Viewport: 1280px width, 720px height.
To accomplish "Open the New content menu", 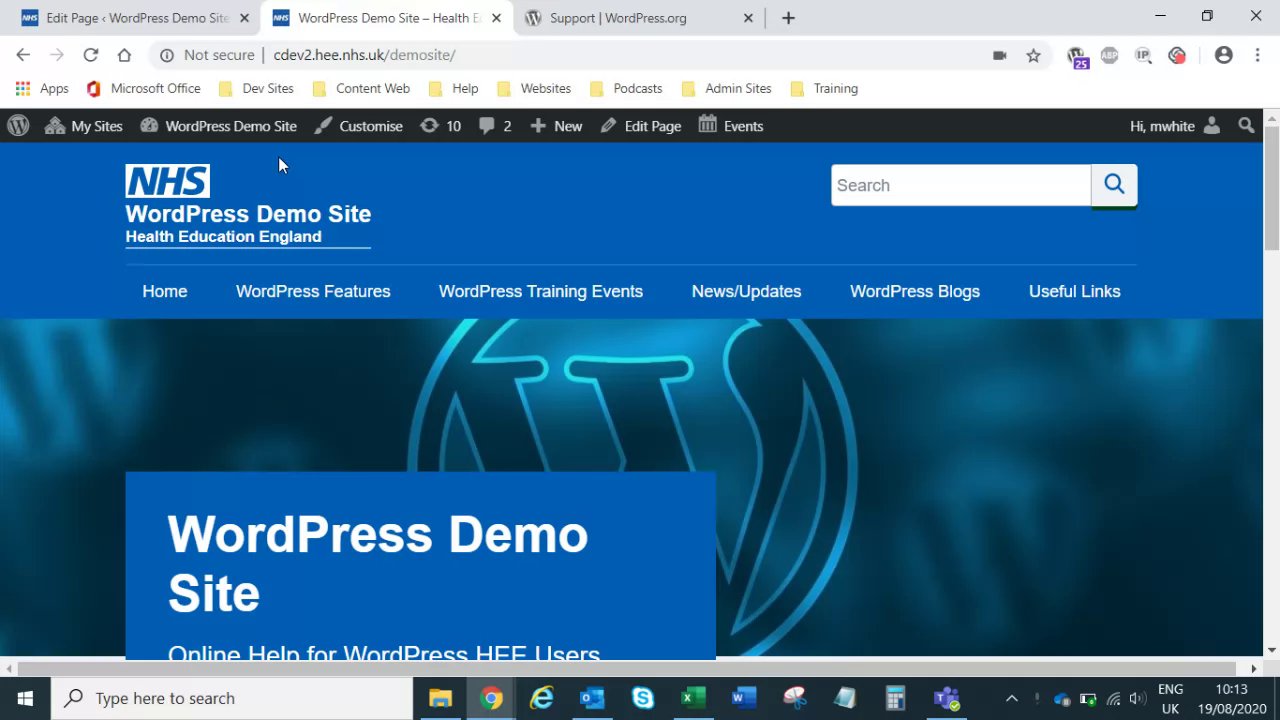I will [556, 126].
